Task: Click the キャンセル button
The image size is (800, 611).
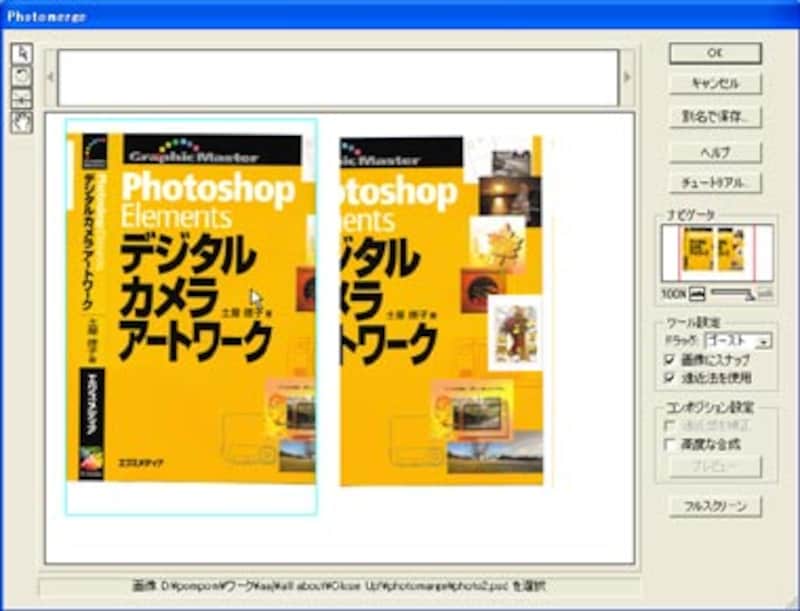Action: (714, 84)
